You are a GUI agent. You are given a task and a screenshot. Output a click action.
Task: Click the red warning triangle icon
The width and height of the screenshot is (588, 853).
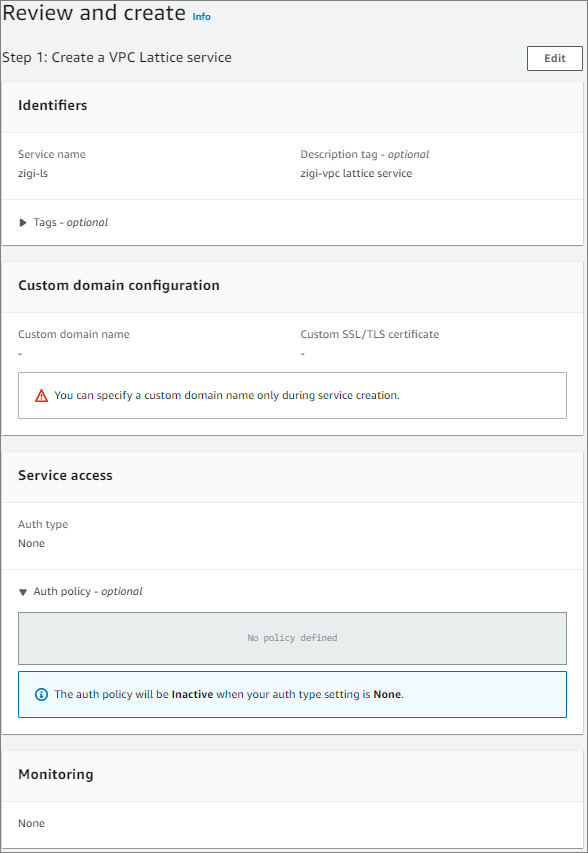[x=41, y=396]
